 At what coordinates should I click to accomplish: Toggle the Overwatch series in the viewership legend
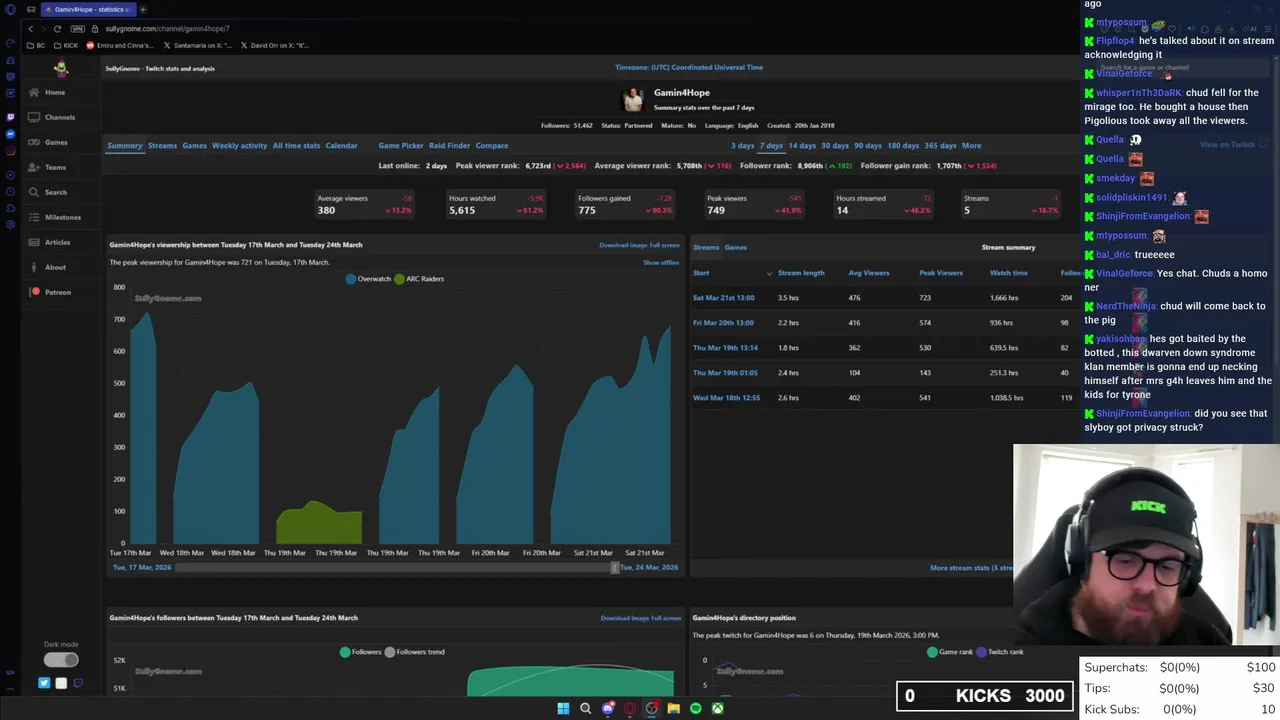tap(368, 279)
